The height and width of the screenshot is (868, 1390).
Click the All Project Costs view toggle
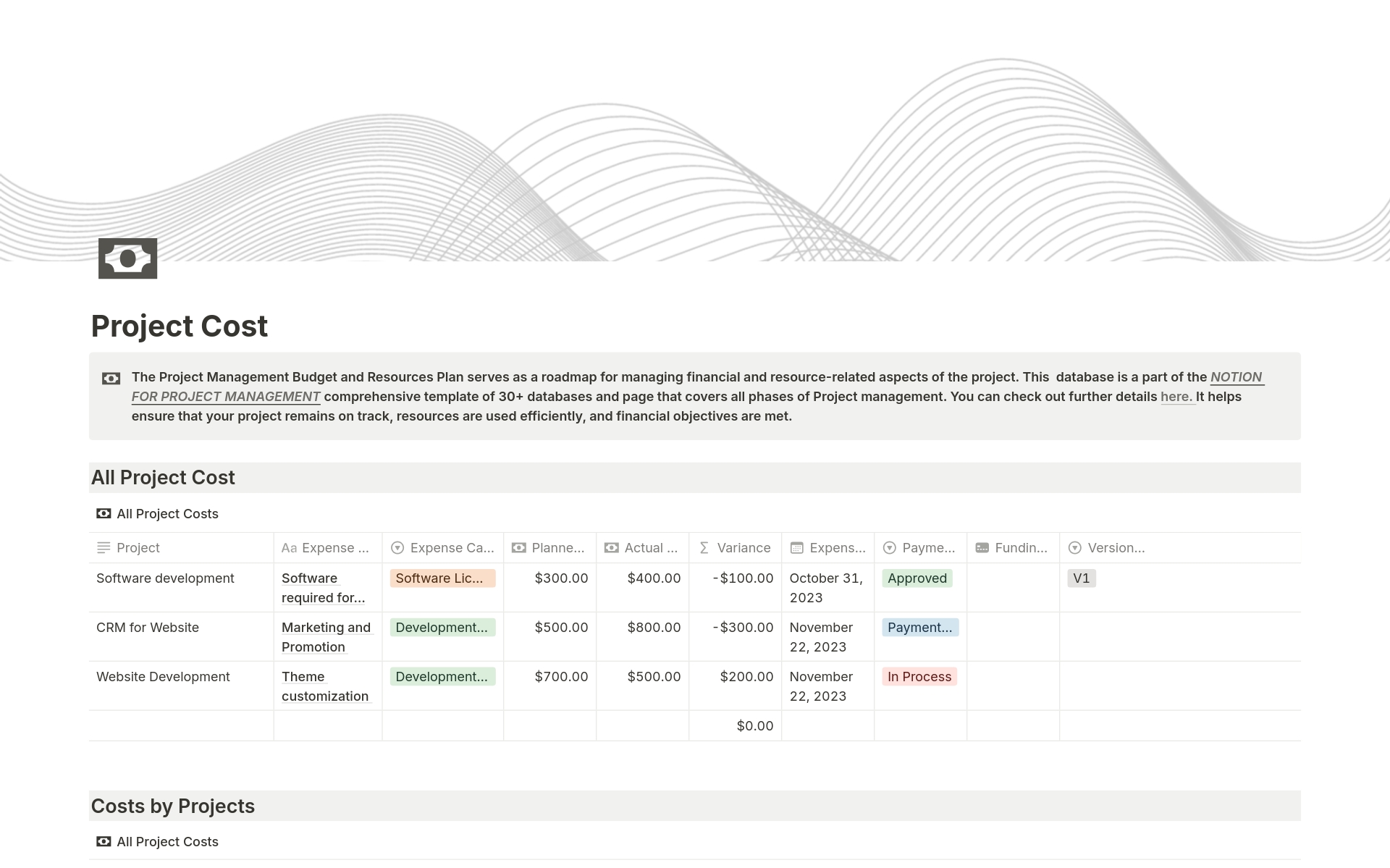click(168, 513)
